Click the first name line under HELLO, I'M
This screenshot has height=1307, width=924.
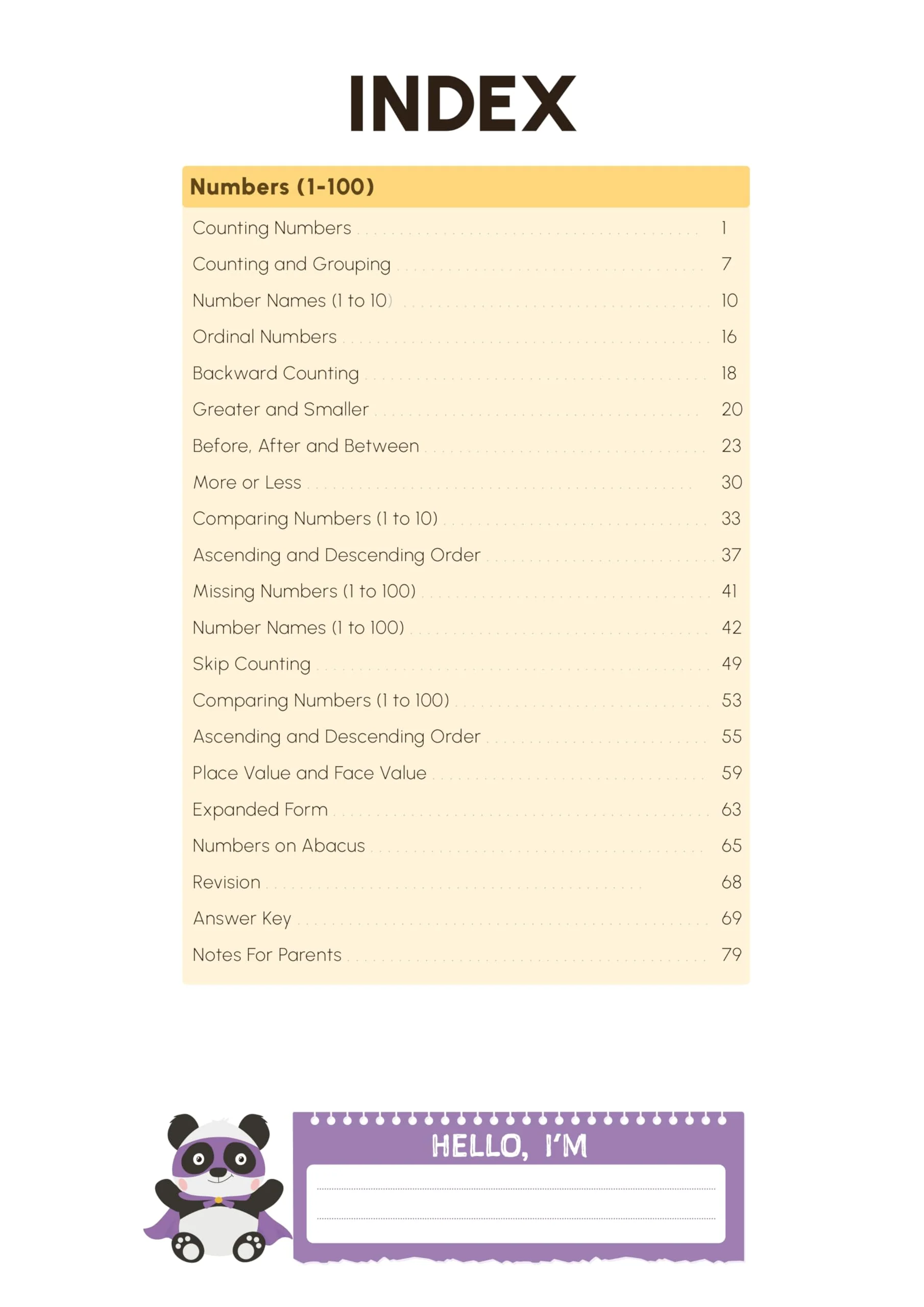tap(516, 1189)
